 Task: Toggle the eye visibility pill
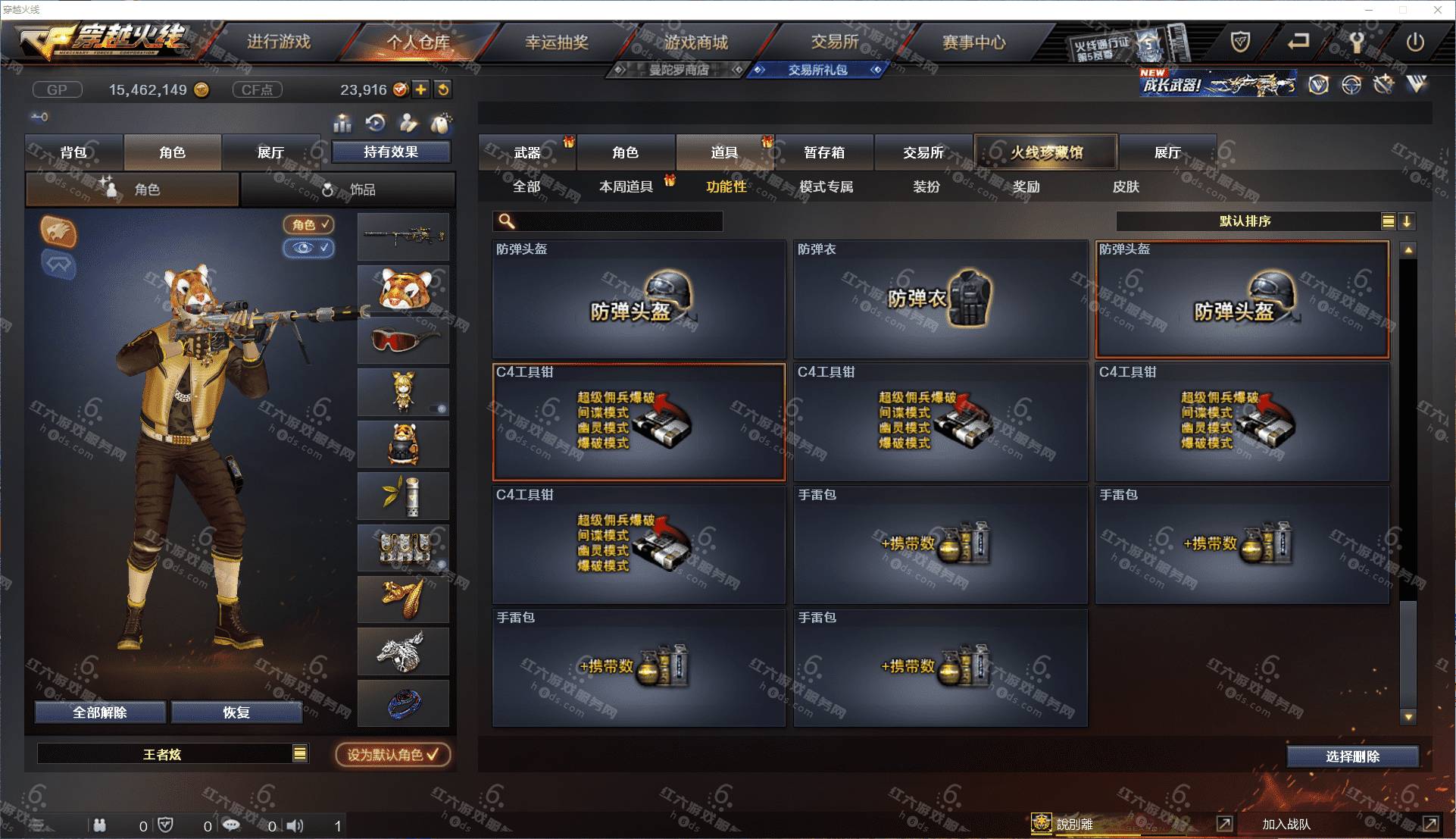308,248
